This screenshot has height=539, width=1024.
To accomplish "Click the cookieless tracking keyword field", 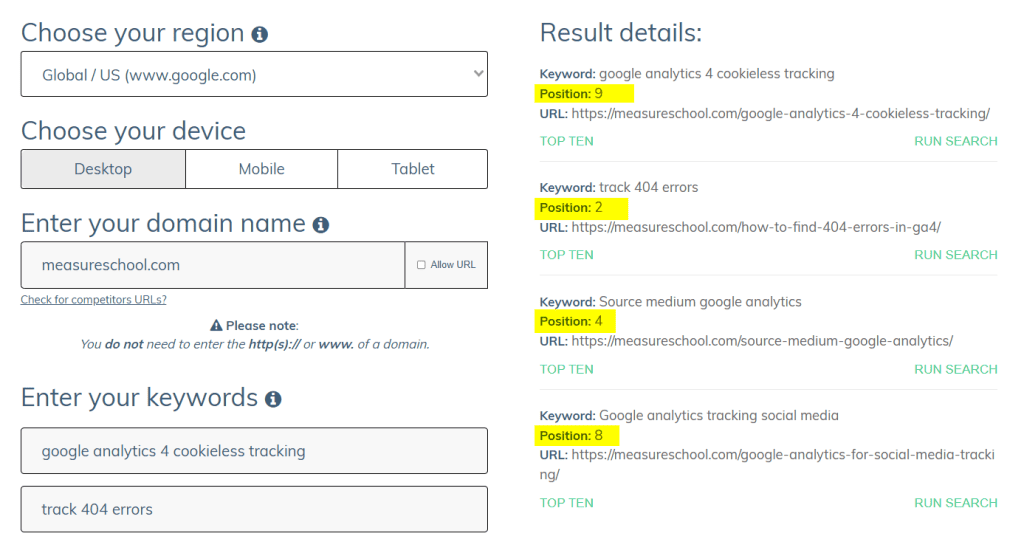I will click(254, 451).
